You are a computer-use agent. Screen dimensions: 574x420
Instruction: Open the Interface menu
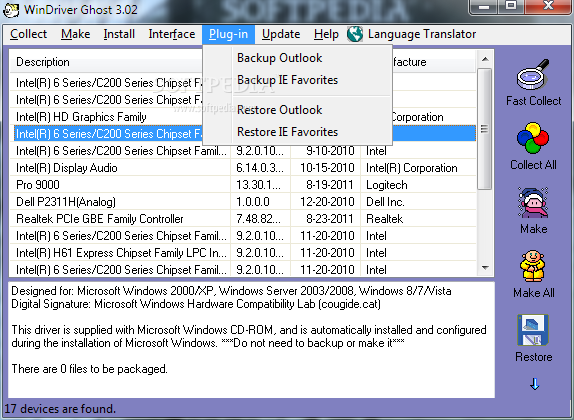[172, 34]
